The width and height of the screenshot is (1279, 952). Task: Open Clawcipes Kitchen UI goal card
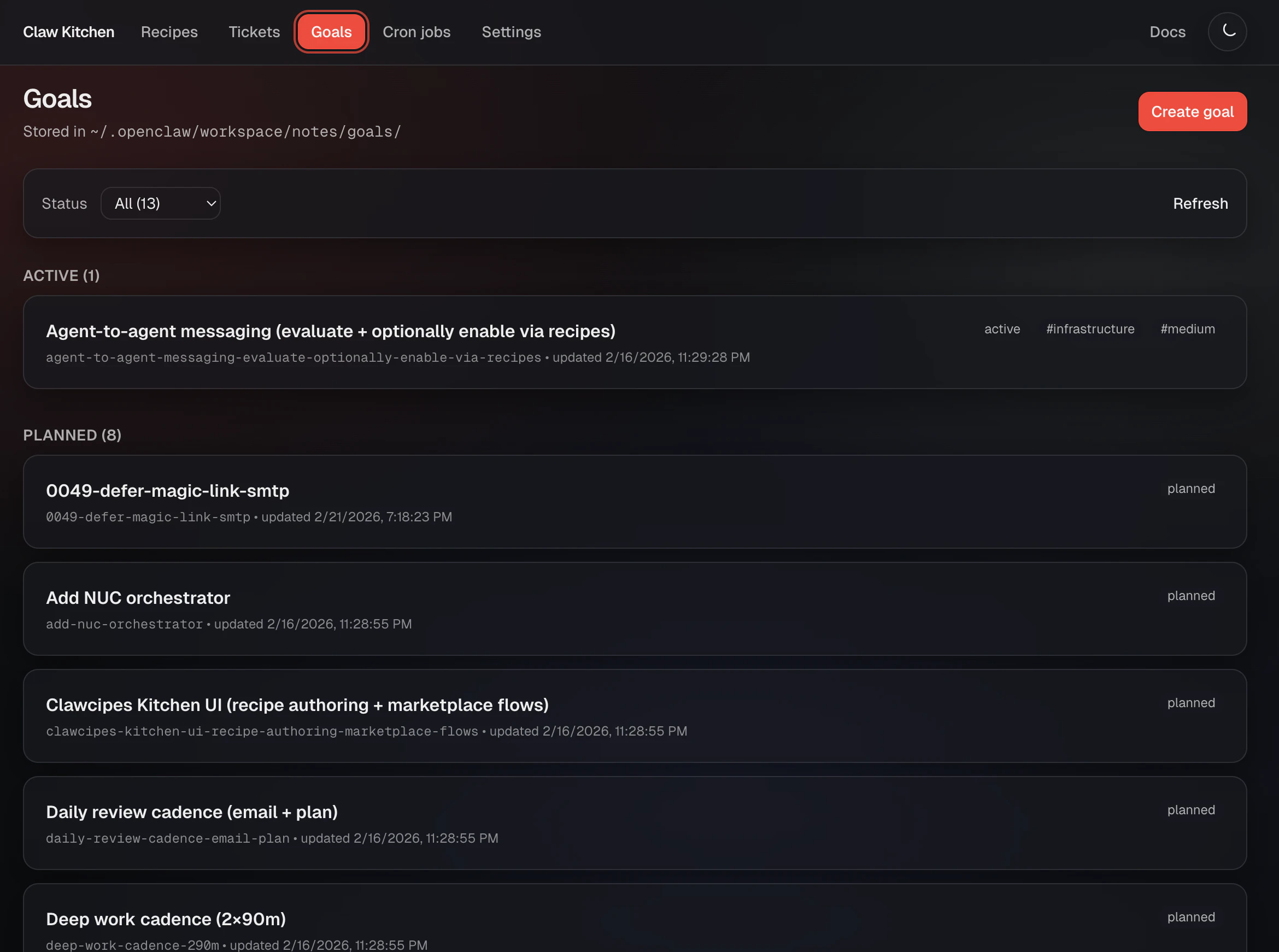(297, 706)
